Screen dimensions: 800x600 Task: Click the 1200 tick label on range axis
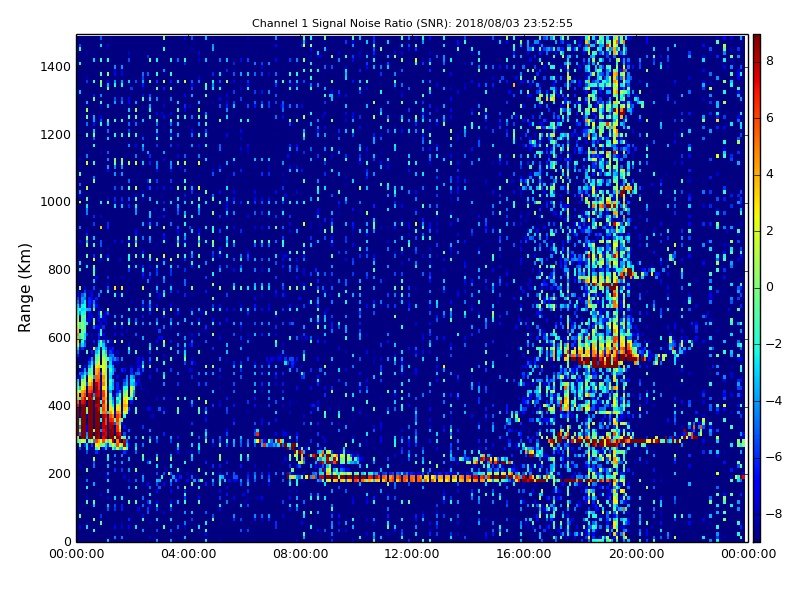pos(56,135)
